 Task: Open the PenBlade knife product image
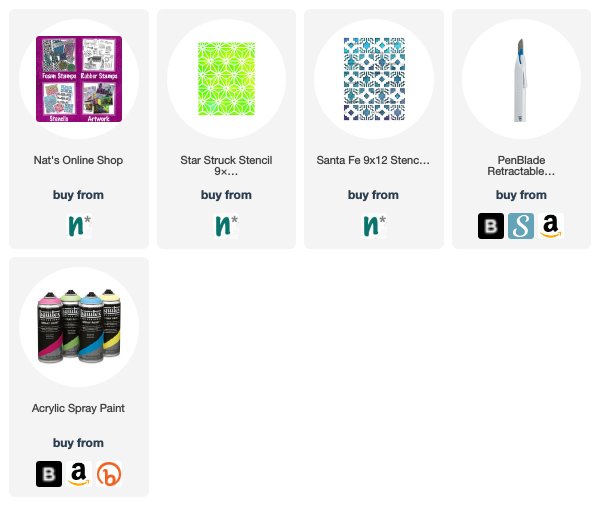[520, 80]
